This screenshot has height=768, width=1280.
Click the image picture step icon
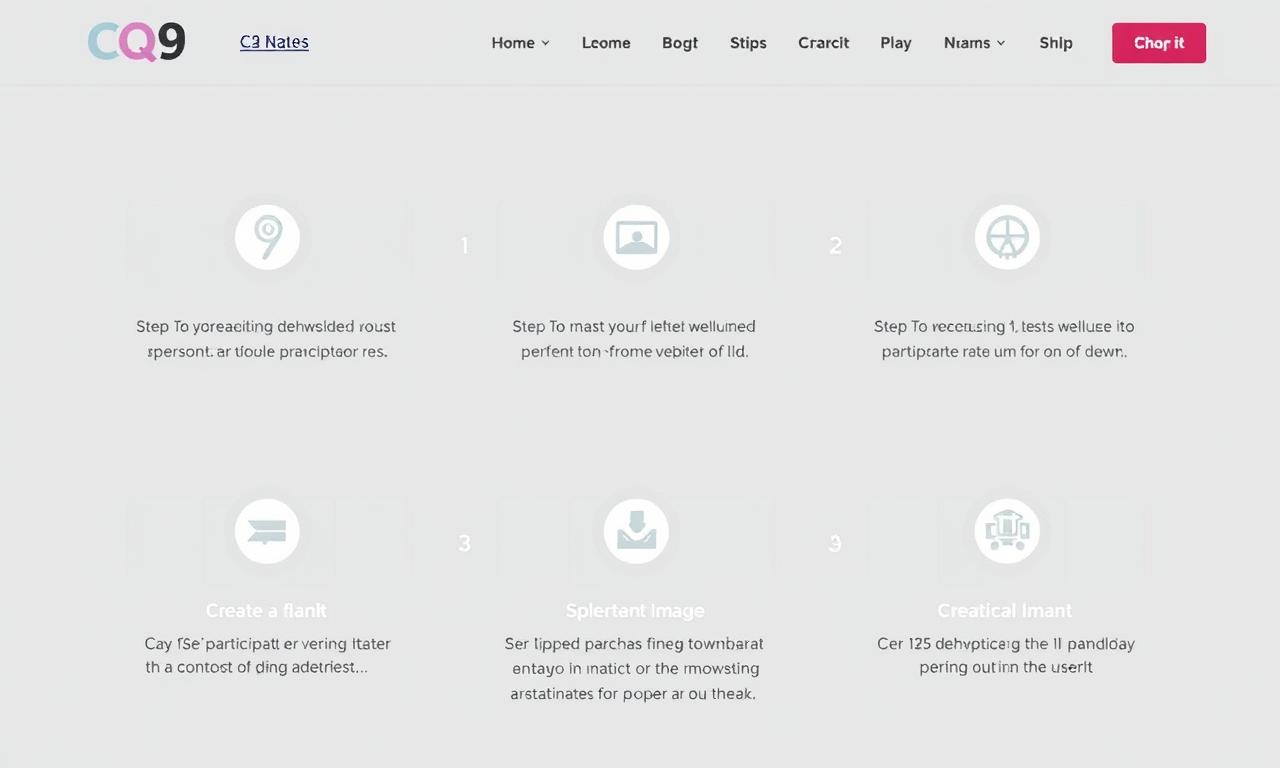click(636, 237)
